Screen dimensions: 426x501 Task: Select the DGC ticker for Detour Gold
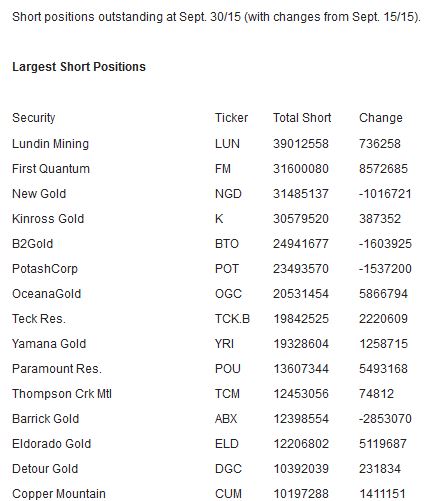click(x=228, y=469)
